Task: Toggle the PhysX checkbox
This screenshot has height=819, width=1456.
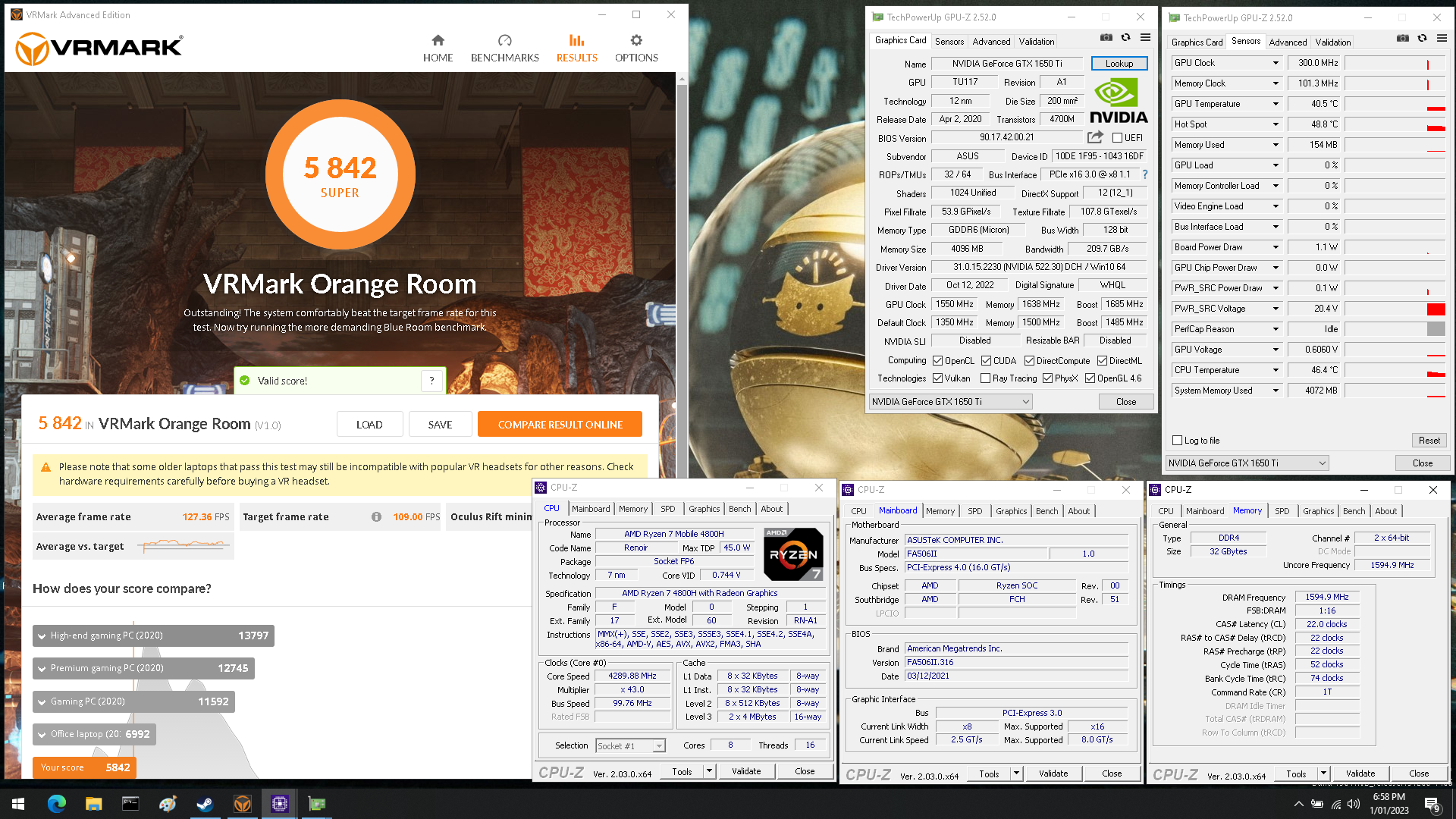Action: (1047, 378)
